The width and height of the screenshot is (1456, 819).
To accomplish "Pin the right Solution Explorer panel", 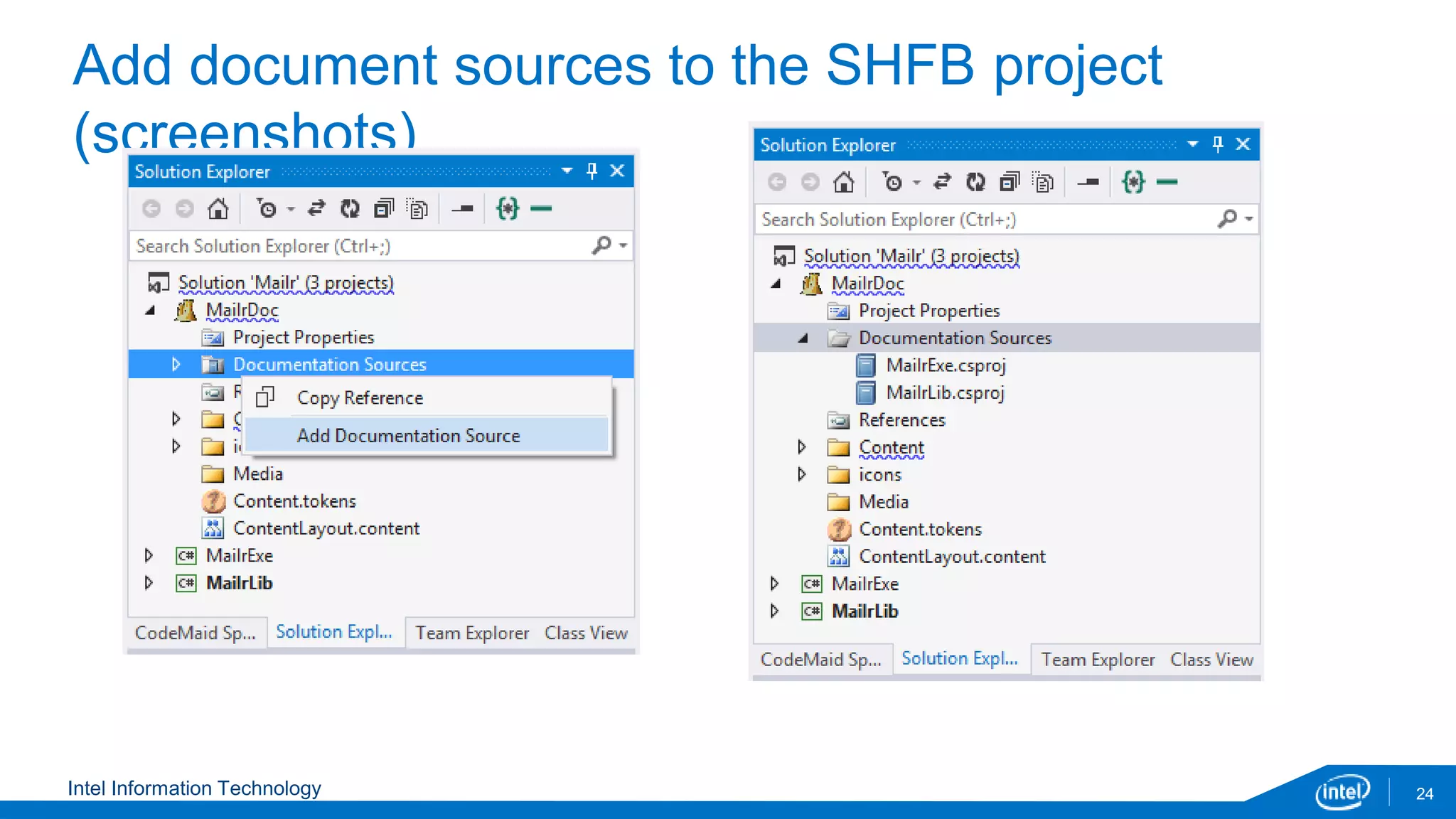I will coord(1217,144).
